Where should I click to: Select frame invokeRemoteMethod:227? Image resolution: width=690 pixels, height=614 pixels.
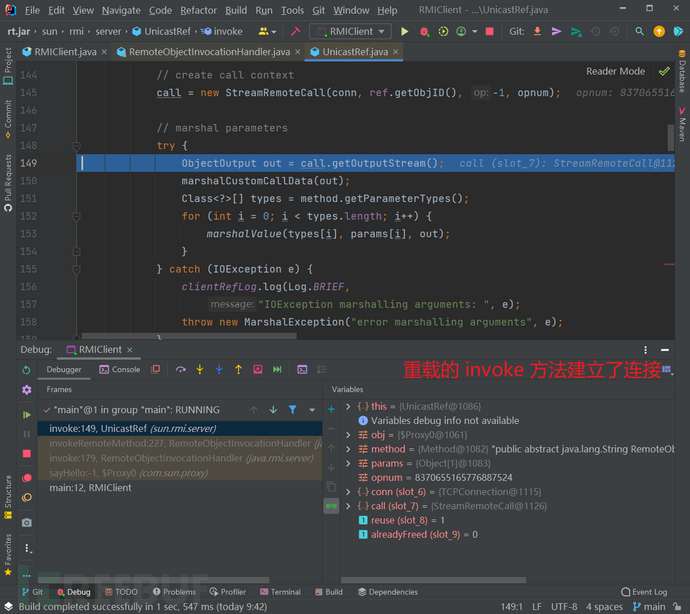pyautogui.click(x=180, y=443)
